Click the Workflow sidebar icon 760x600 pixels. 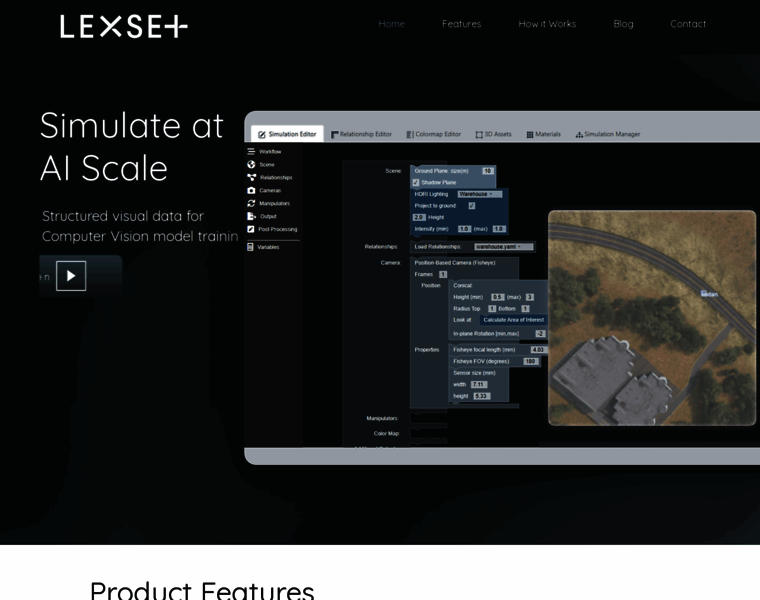[x=251, y=151]
